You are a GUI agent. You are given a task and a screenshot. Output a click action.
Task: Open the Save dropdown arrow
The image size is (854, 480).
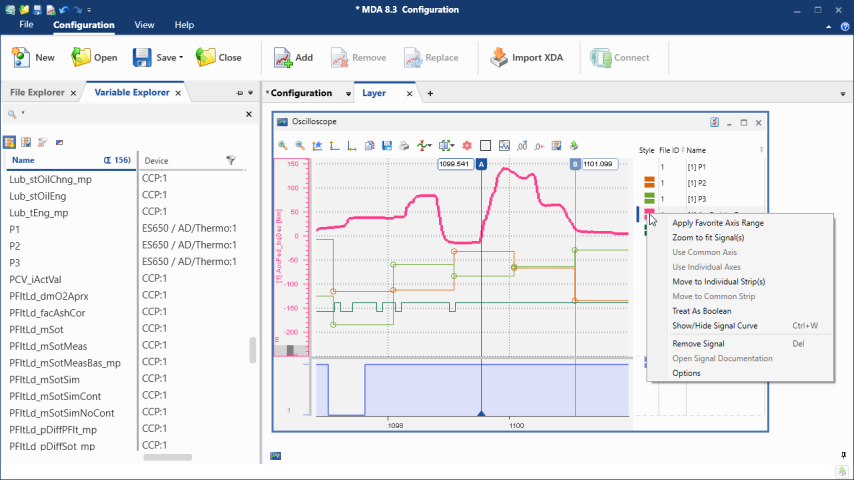pyautogui.click(x=181, y=58)
